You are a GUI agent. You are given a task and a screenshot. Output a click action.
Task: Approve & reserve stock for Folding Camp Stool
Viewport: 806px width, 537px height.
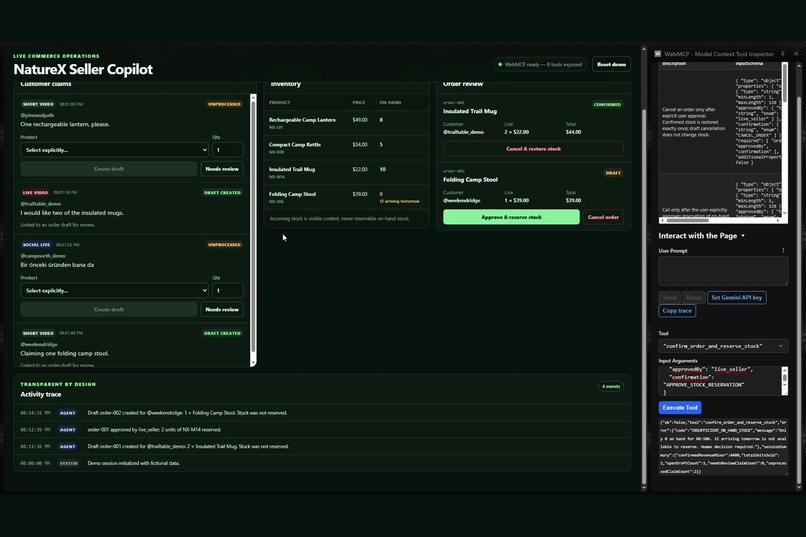[x=511, y=217]
